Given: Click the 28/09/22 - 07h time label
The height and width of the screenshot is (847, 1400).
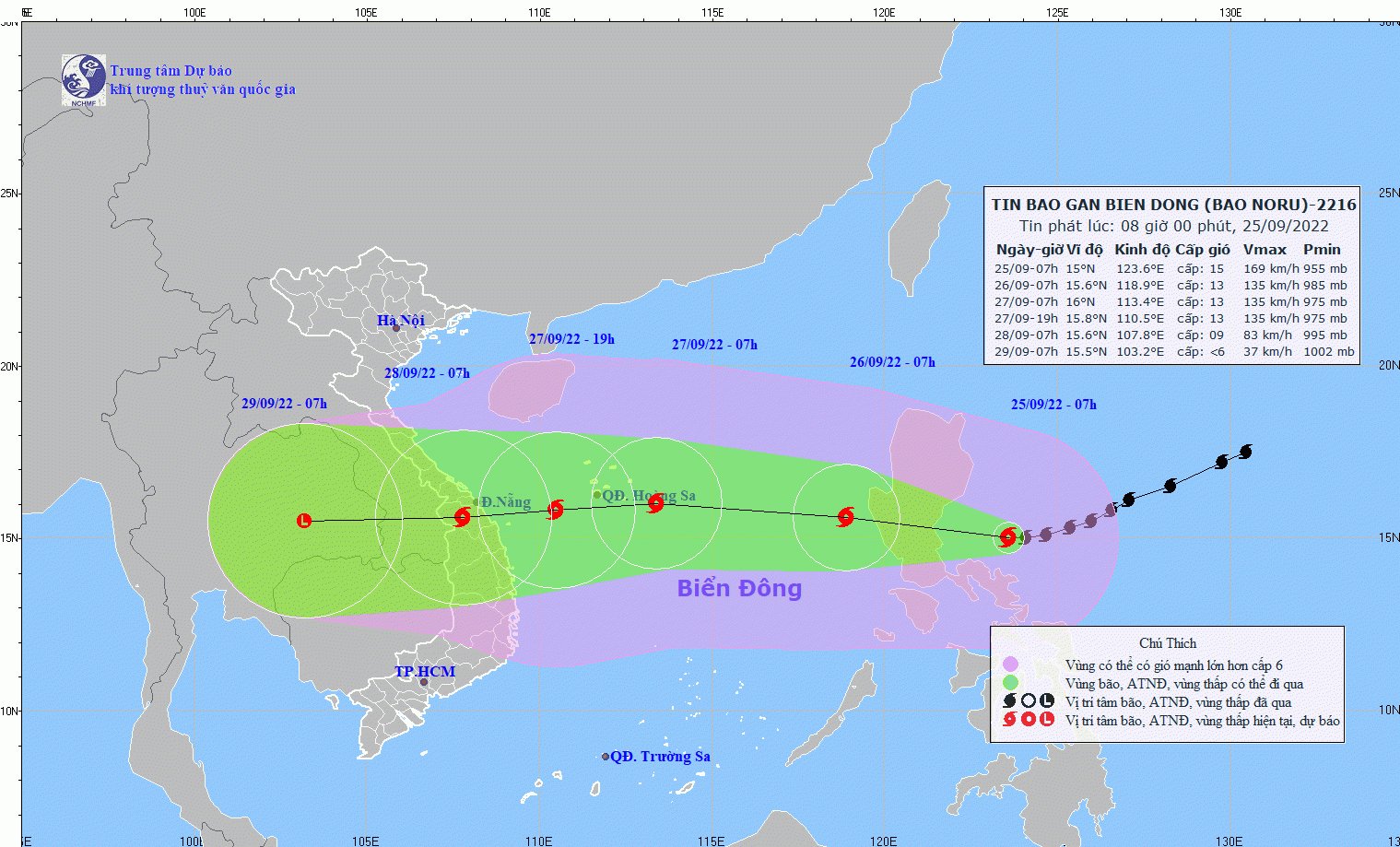Looking at the screenshot, I should point(427,373).
